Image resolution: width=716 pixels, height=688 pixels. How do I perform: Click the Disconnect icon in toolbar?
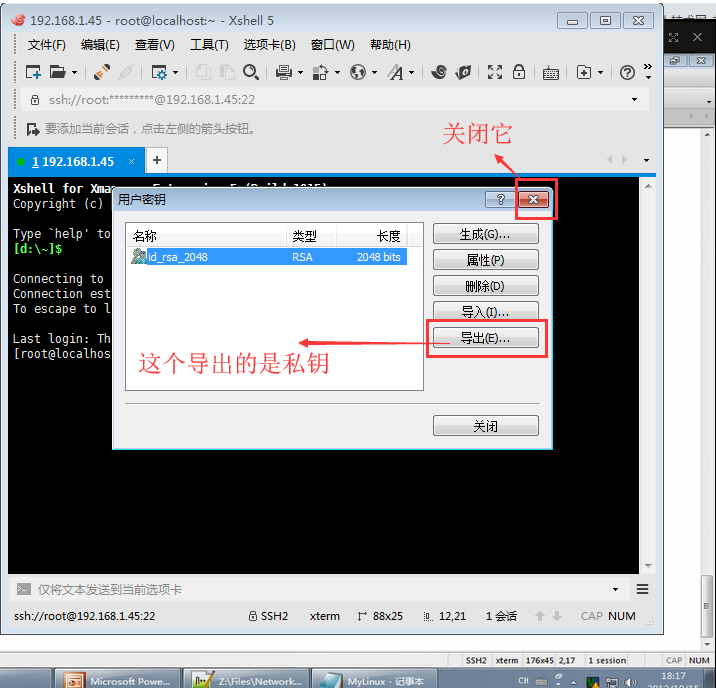[126, 72]
